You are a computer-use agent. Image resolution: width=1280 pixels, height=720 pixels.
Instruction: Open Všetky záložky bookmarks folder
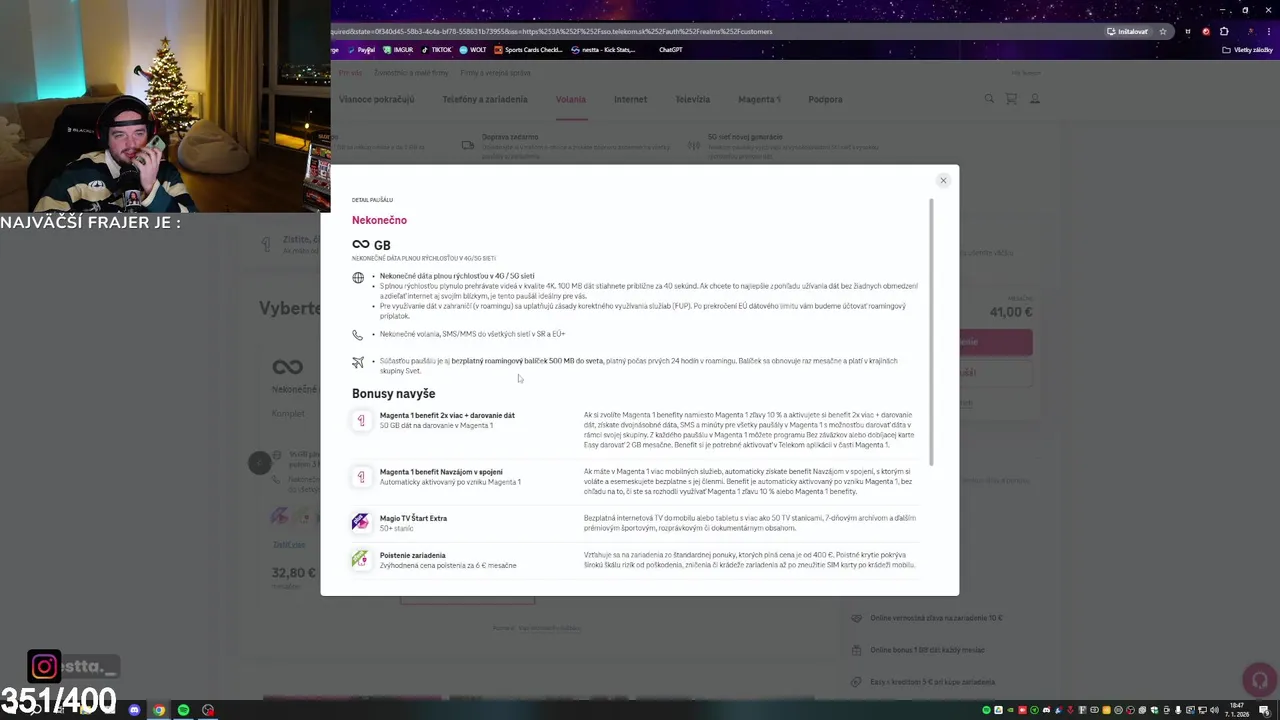1248,50
